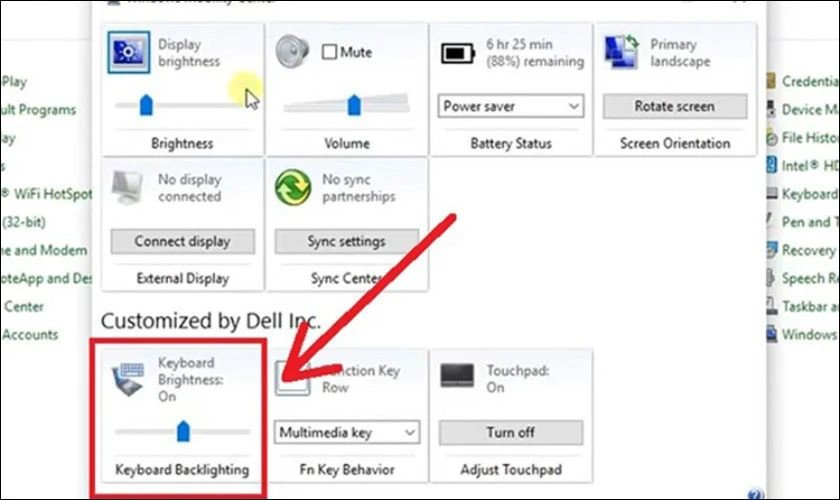Open the Recovery control panel link
The width and height of the screenshot is (840, 500).
click(x=806, y=250)
